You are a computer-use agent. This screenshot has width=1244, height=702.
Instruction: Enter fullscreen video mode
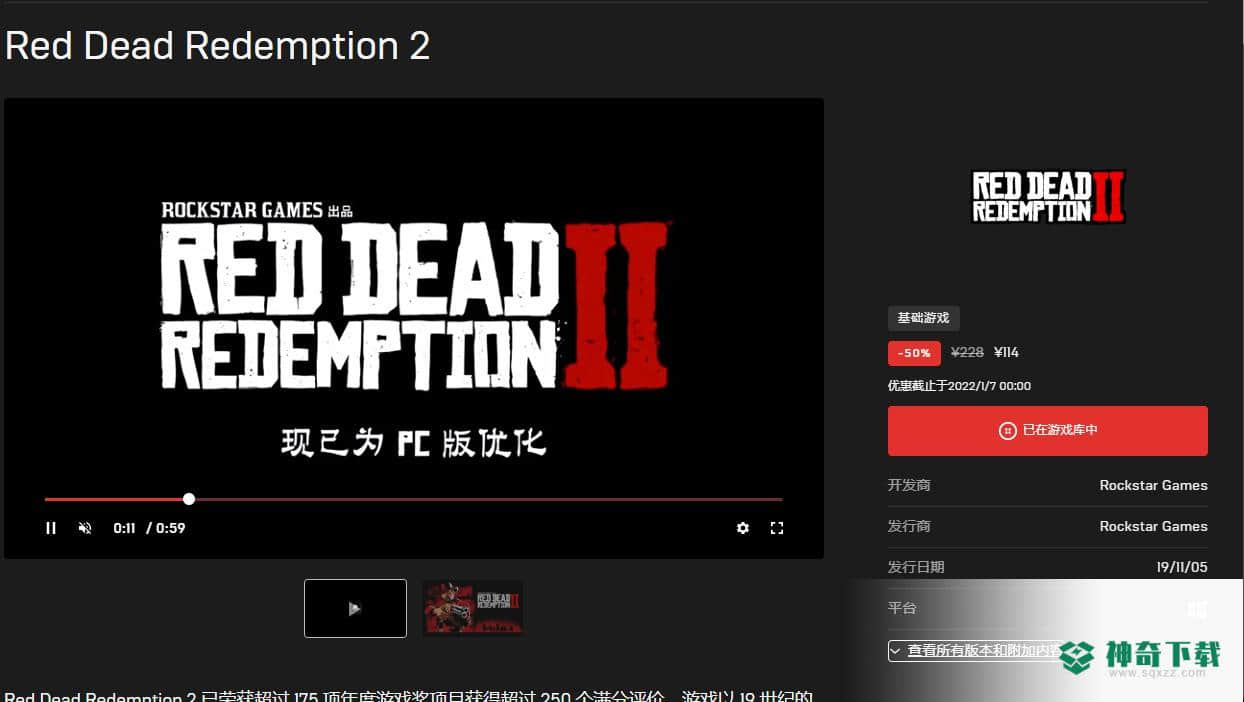[x=777, y=528]
